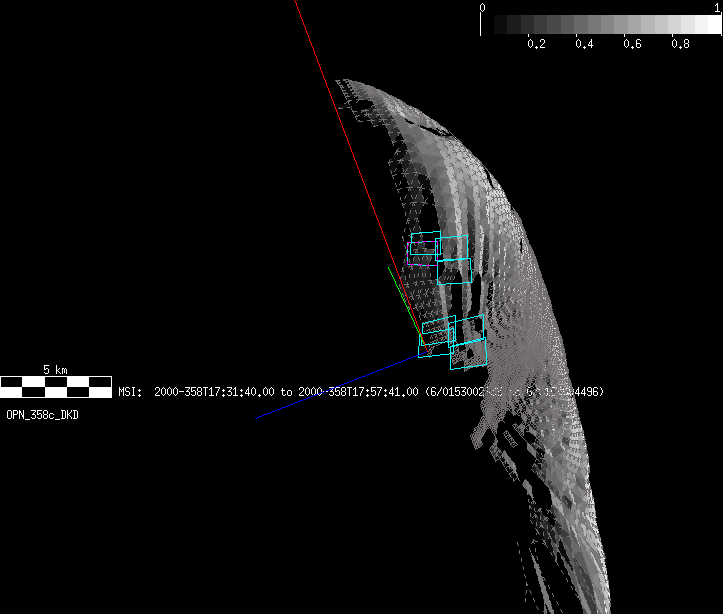Click the OPN_358c_DKD sequence label
This screenshot has width=723, height=614.
[42, 414]
